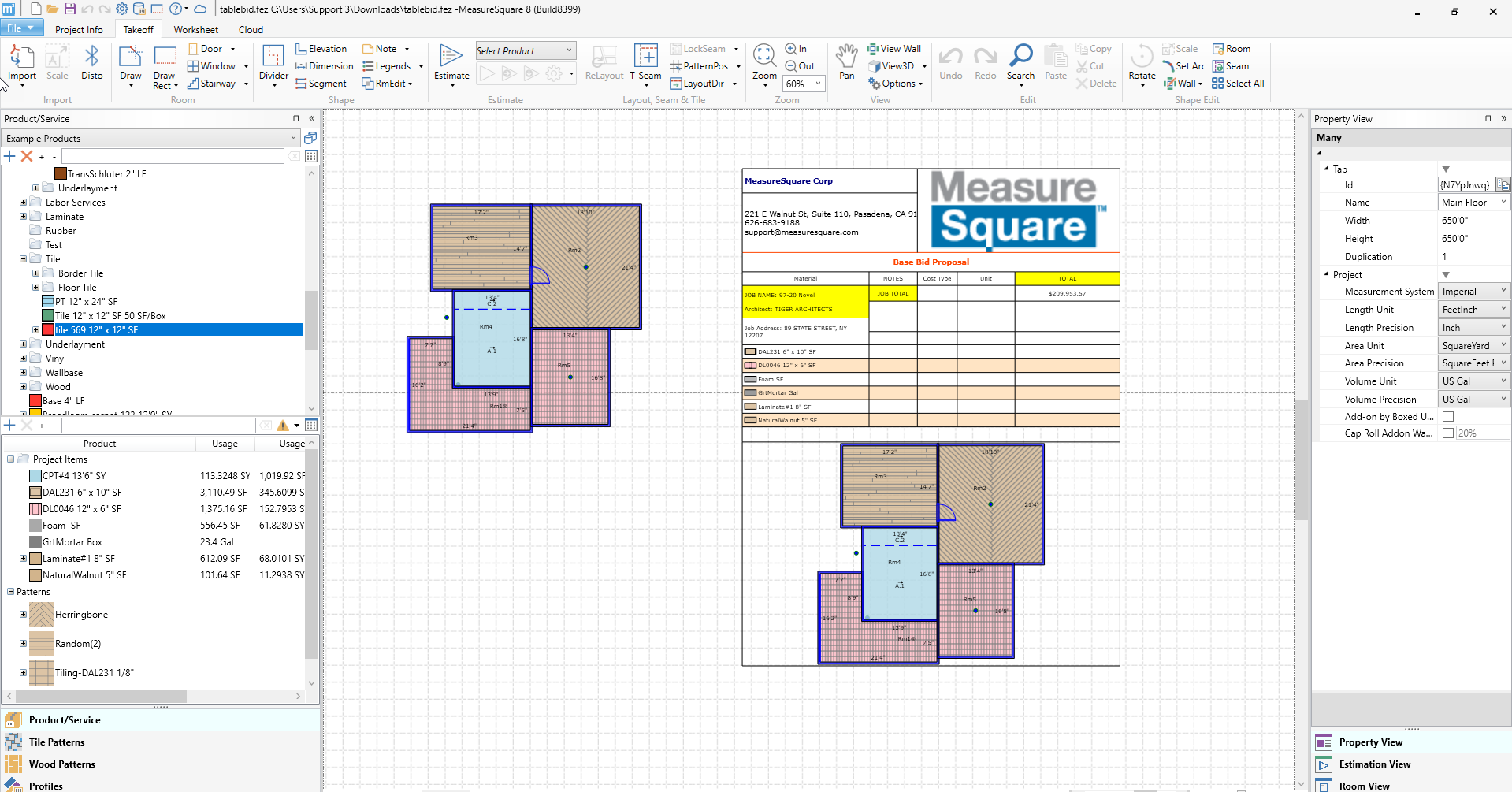
Task: Click the T-Seam layout tool
Action: pos(645,63)
